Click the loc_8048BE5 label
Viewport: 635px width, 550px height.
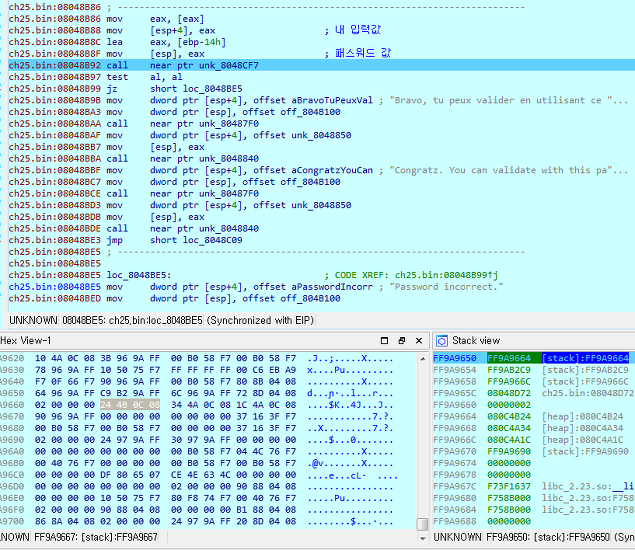pyautogui.click(x=139, y=275)
